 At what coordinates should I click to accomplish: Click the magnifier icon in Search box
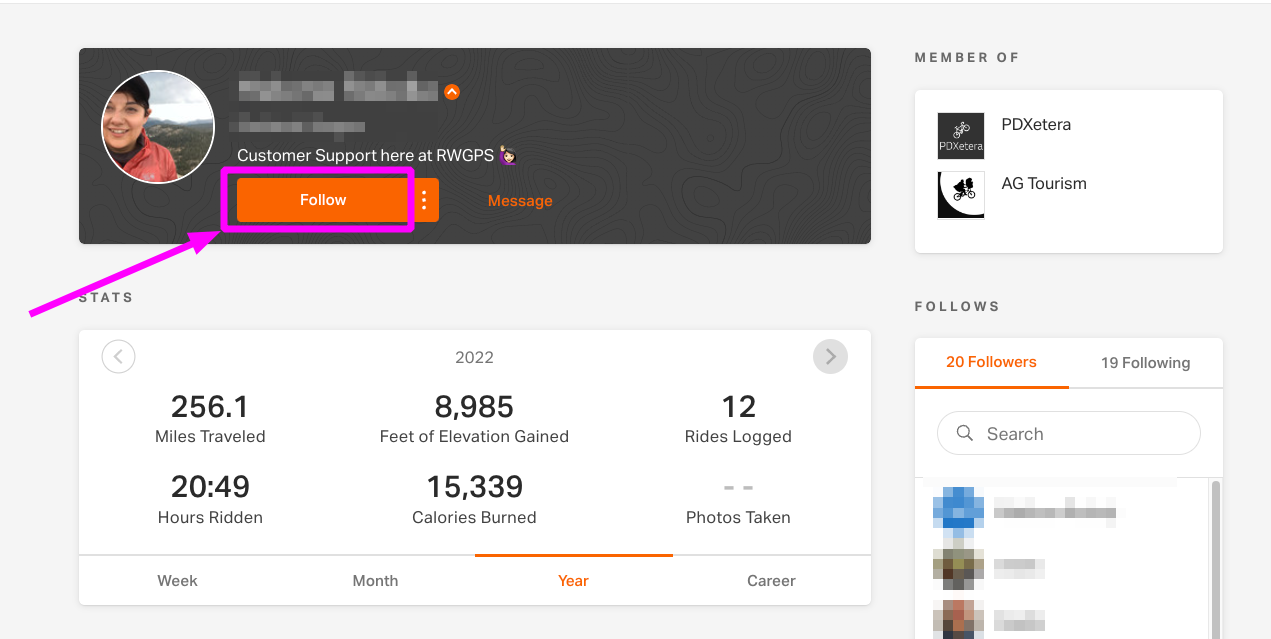coord(965,433)
